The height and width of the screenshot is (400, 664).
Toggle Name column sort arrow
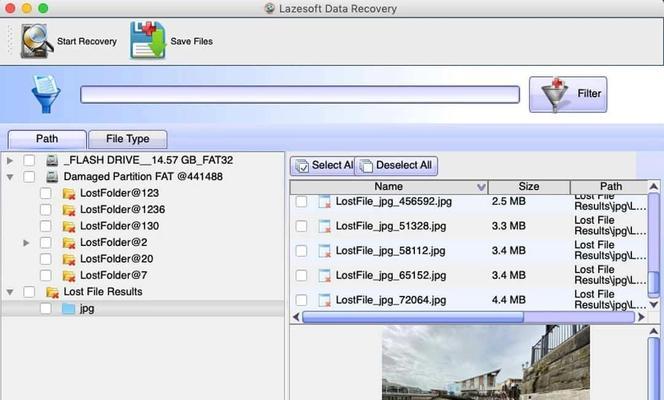coord(481,187)
